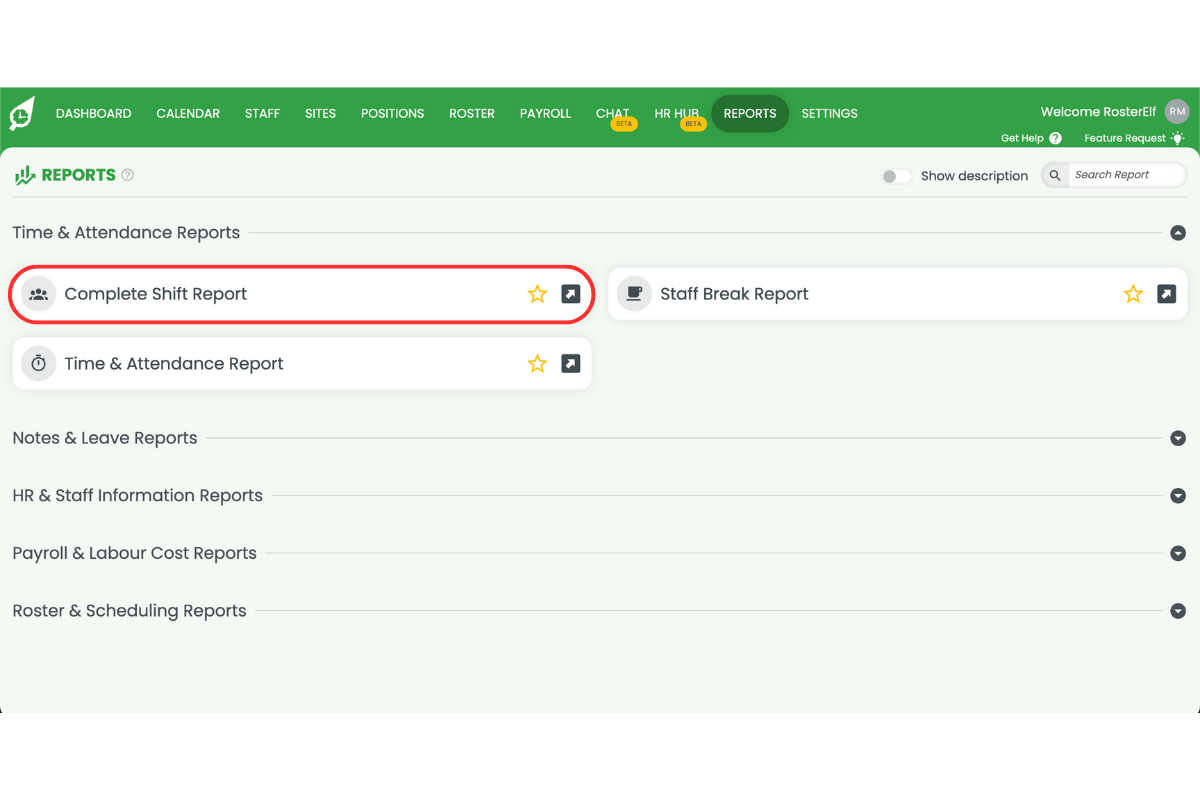Viewport: 1200px width, 800px height.
Task: Star the Staff Break Report
Action: click(x=1133, y=293)
